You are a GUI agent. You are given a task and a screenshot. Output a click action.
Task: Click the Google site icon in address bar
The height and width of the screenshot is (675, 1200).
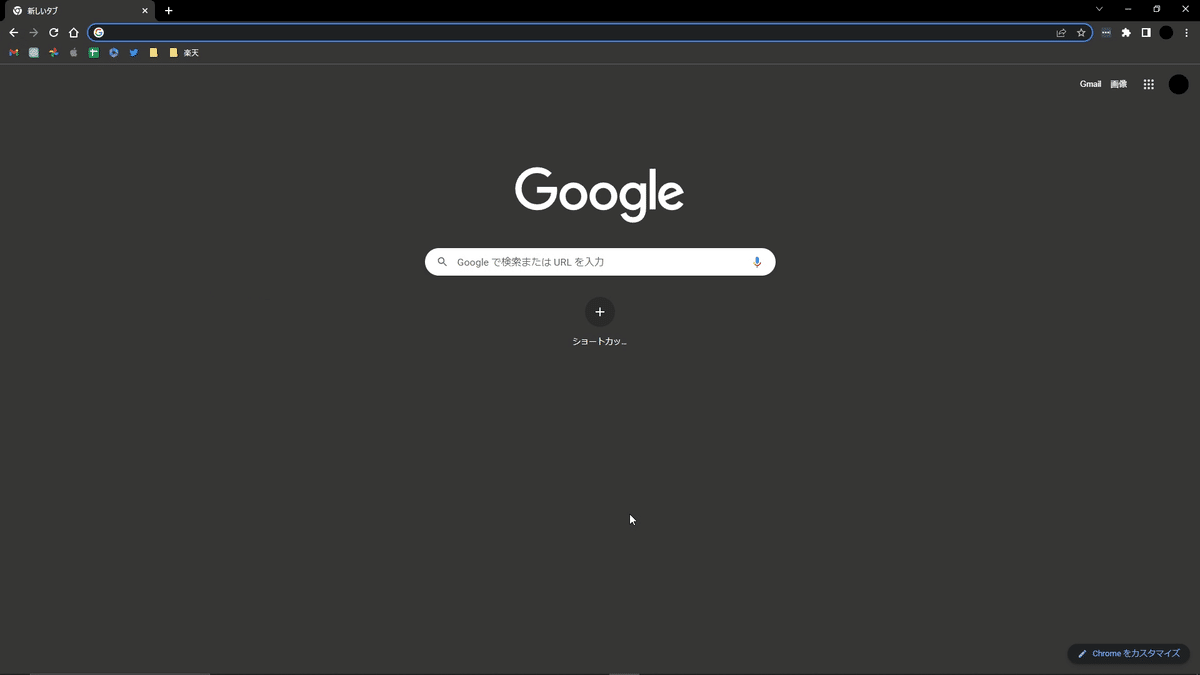99,33
